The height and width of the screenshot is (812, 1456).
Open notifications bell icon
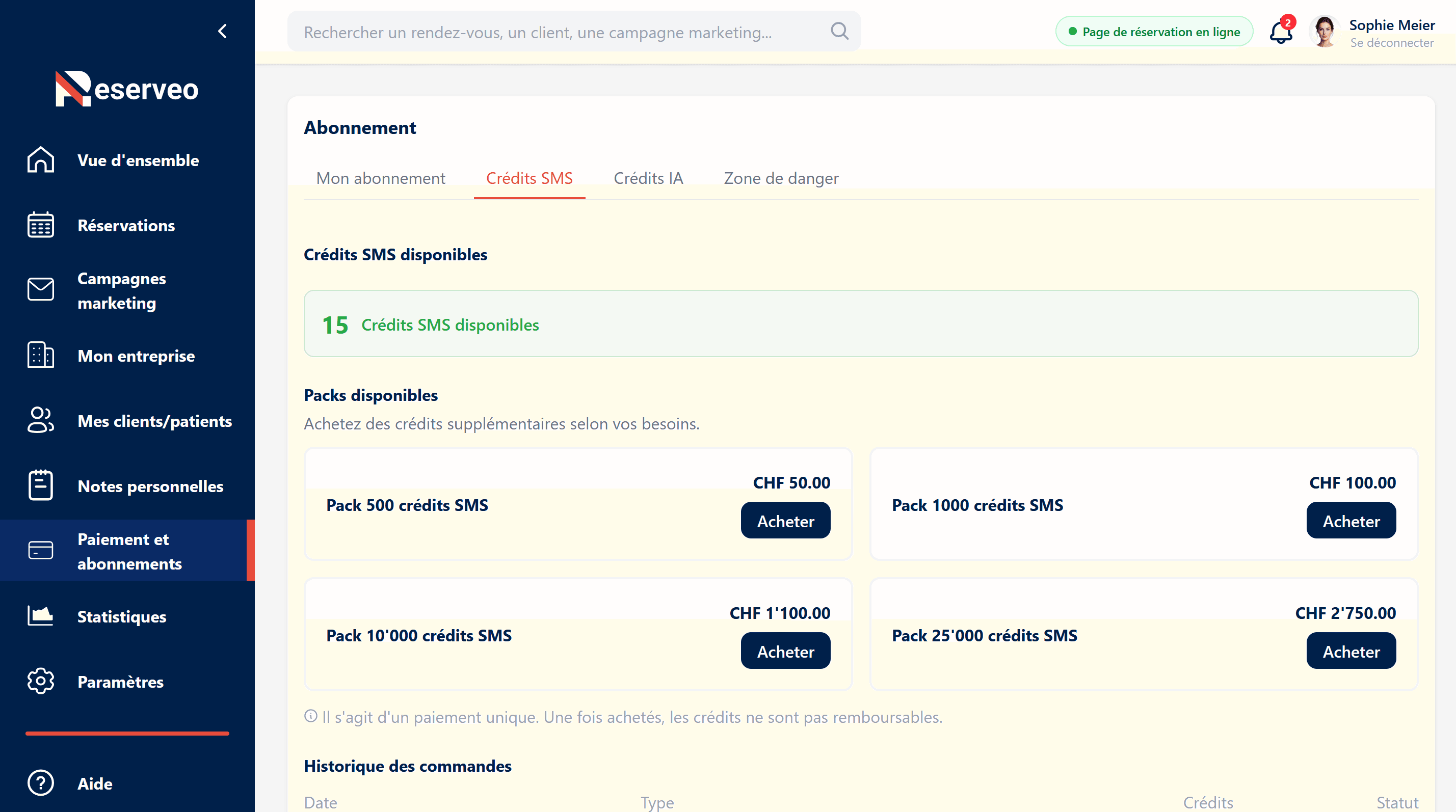point(1281,31)
